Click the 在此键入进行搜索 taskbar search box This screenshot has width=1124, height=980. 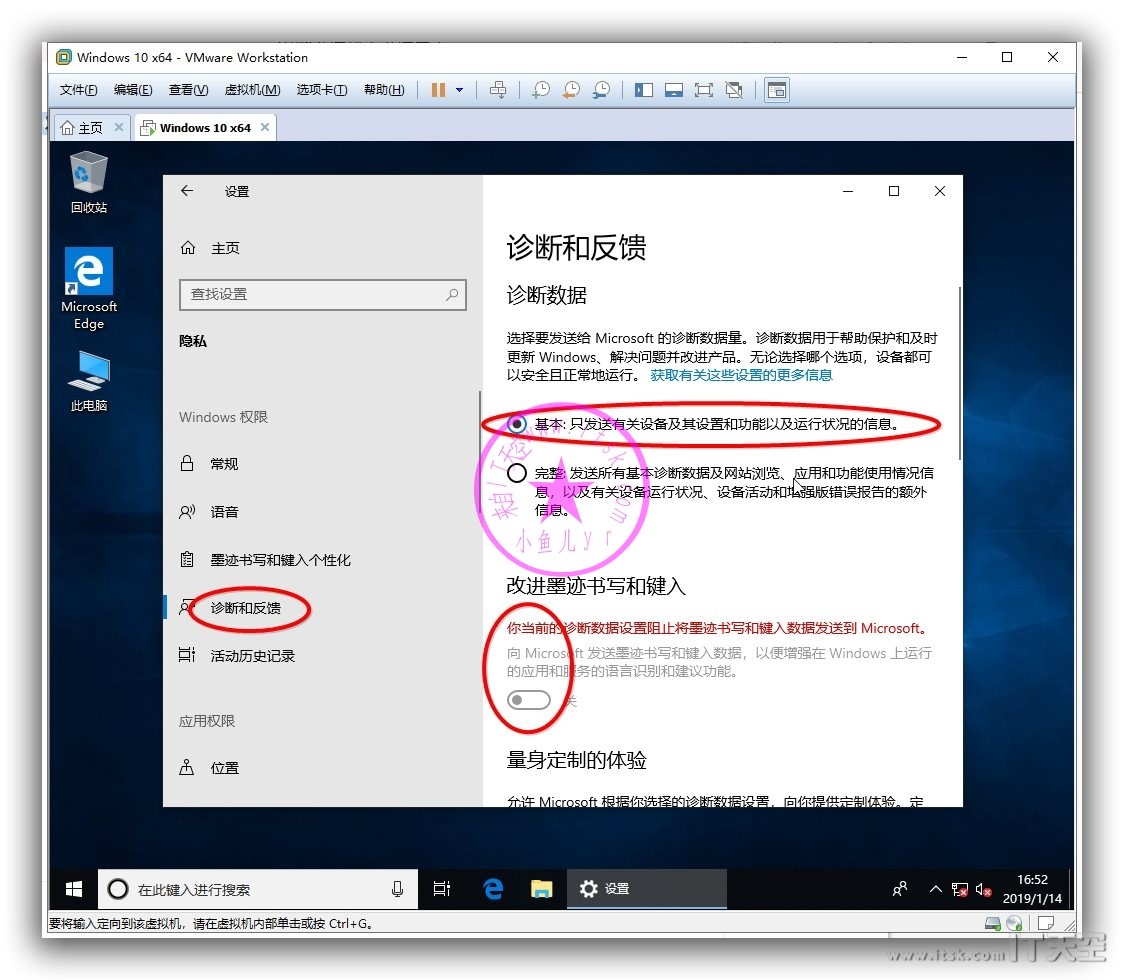coord(258,889)
